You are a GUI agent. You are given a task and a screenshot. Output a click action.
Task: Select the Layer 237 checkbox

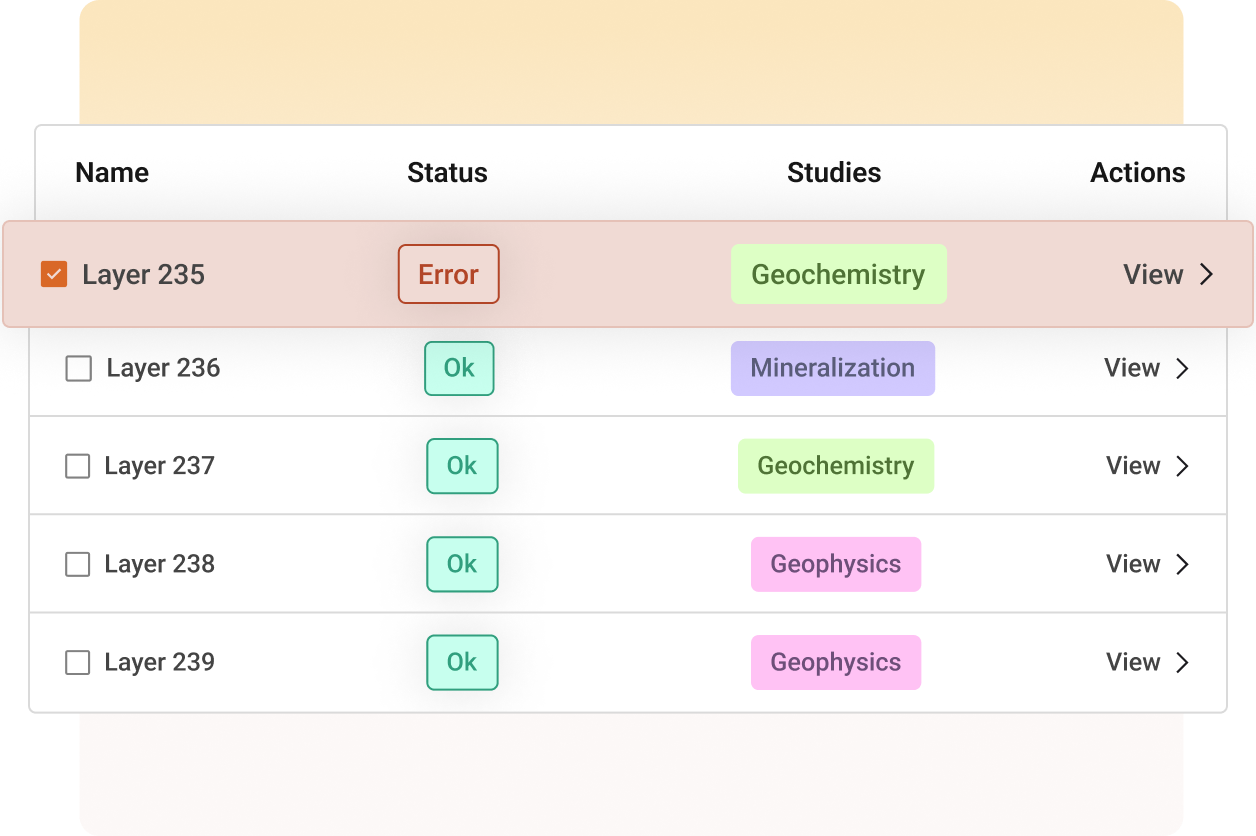[x=77, y=467]
